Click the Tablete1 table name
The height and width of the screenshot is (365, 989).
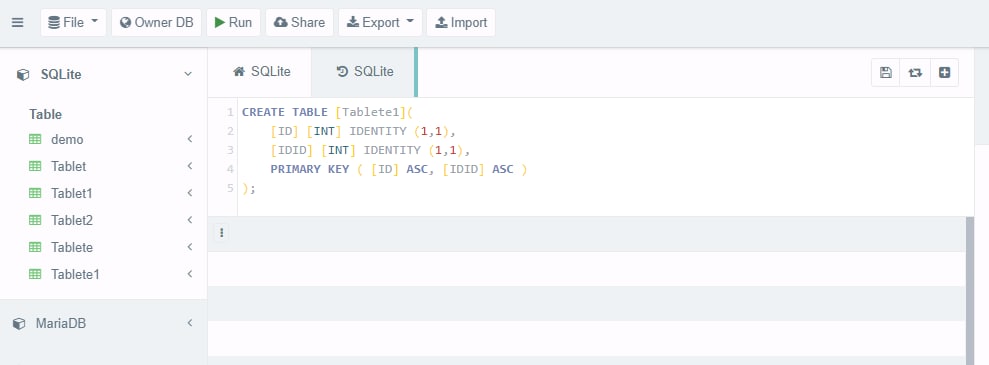tap(75, 275)
